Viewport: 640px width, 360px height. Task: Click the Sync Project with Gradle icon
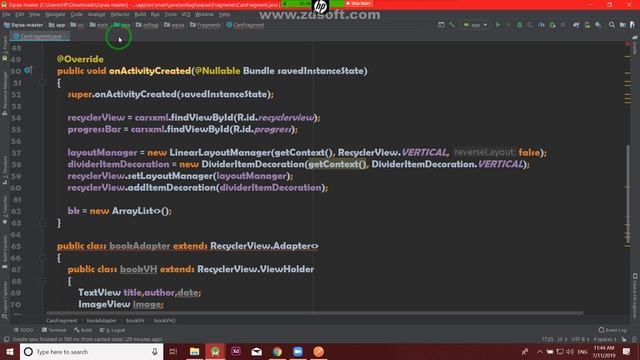[576, 25]
